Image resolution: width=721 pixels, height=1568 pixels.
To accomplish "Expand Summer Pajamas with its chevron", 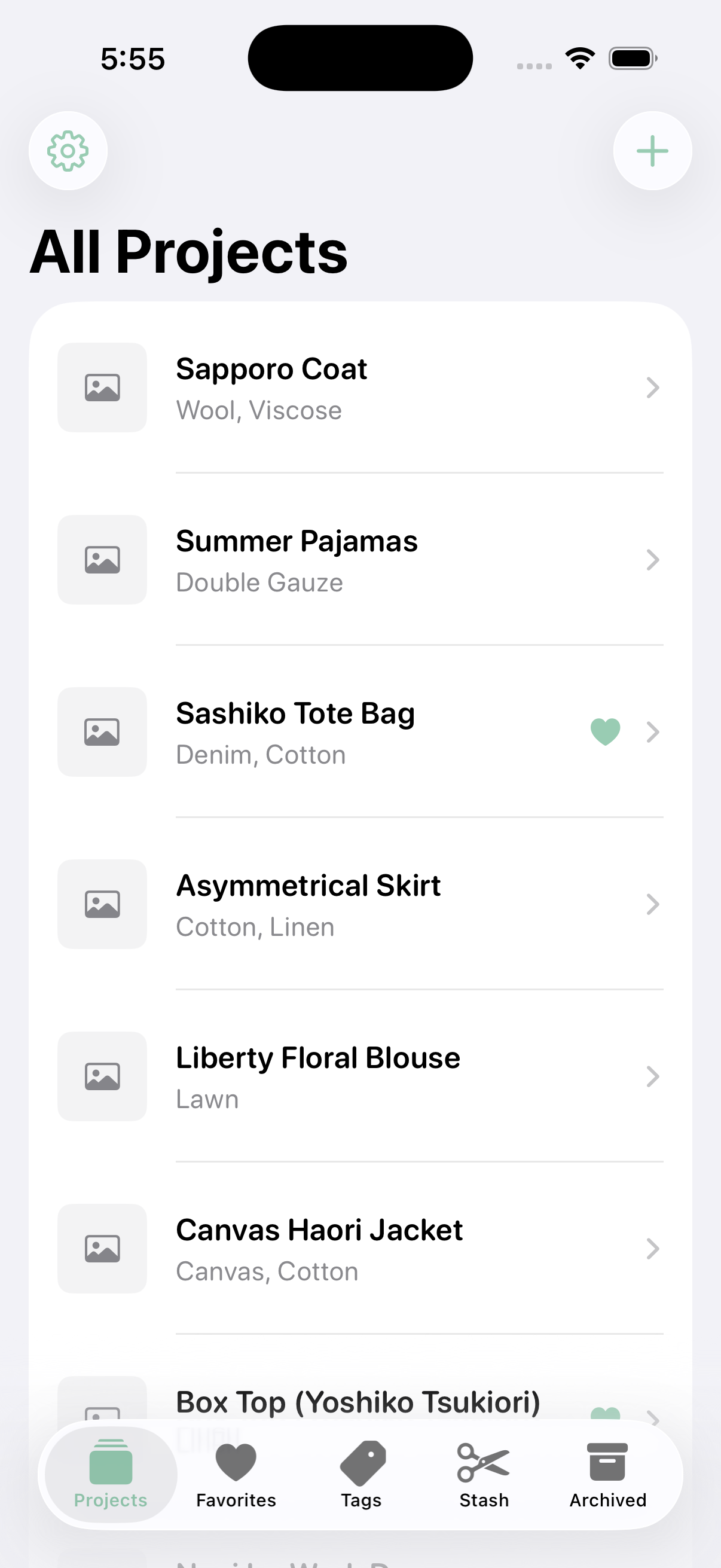I will pyautogui.click(x=652, y=560).
